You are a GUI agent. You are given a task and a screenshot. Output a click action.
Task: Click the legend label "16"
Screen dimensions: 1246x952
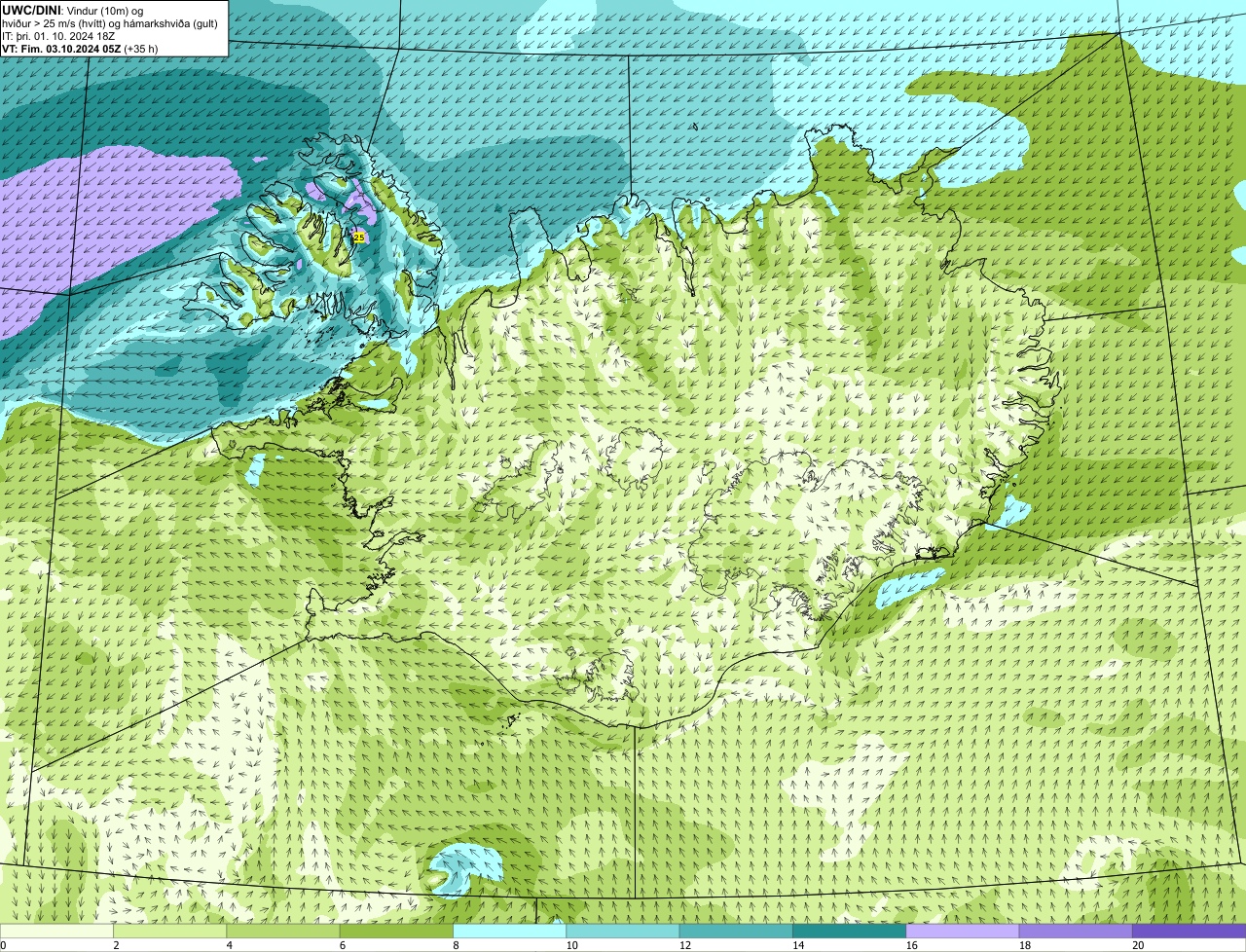(911, 945)
